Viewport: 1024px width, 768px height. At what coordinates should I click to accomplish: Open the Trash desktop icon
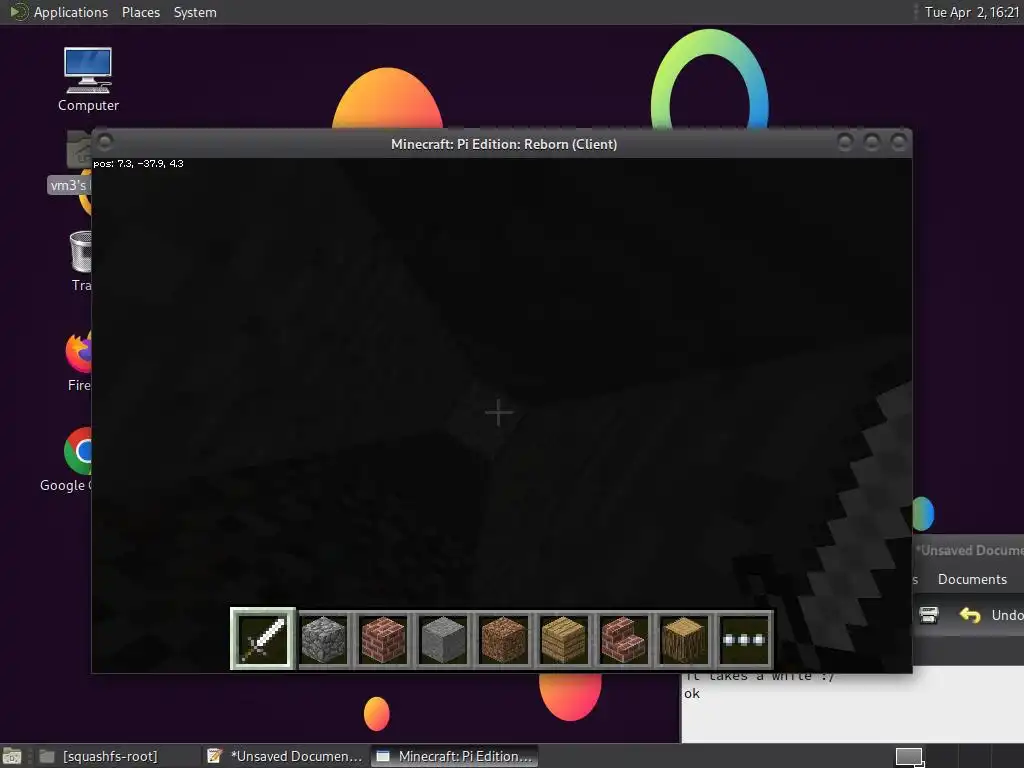tap(81, 261)
